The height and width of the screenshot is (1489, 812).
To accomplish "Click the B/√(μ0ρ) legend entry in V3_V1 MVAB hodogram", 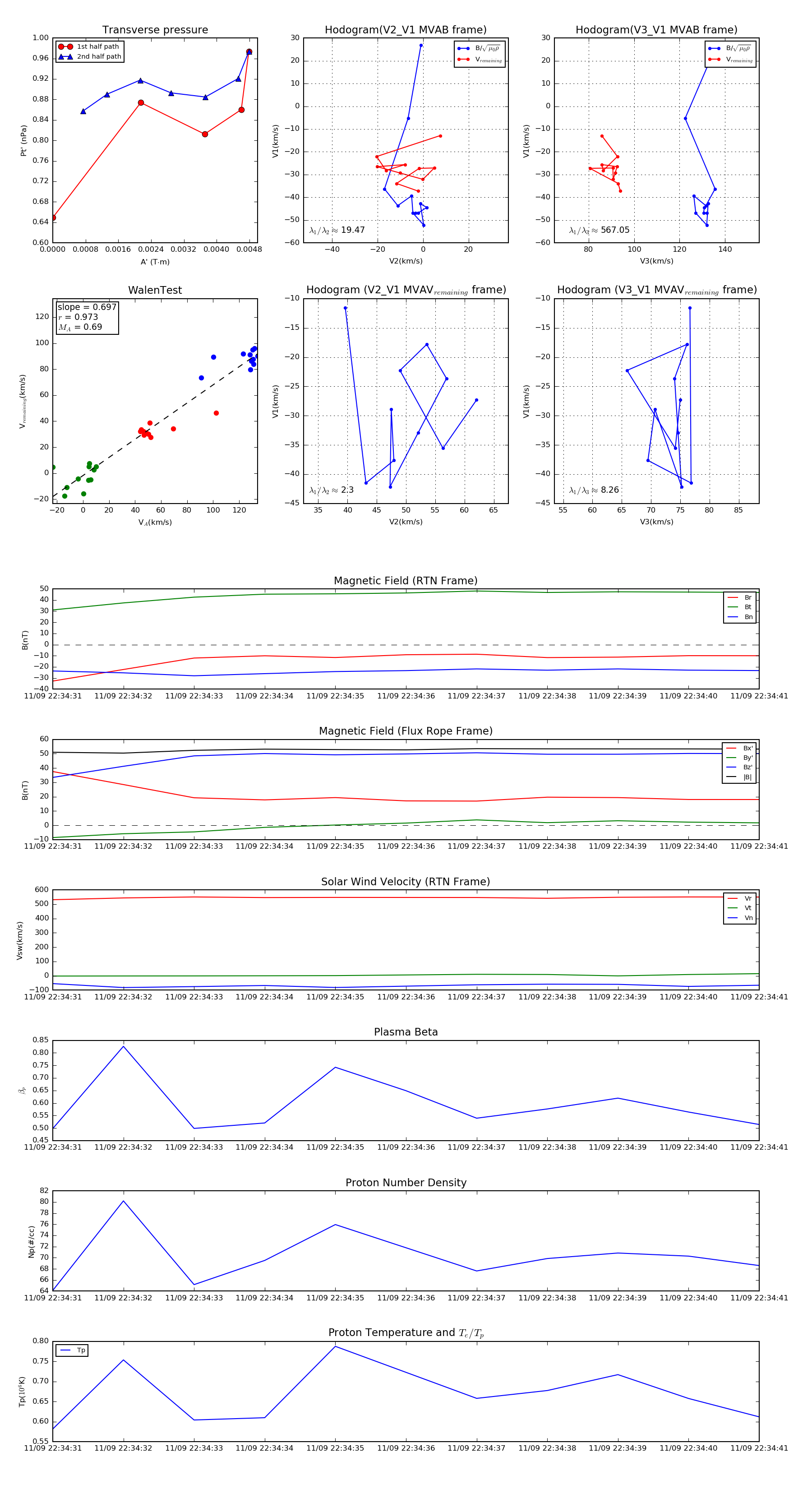I will tap(730, 49).
